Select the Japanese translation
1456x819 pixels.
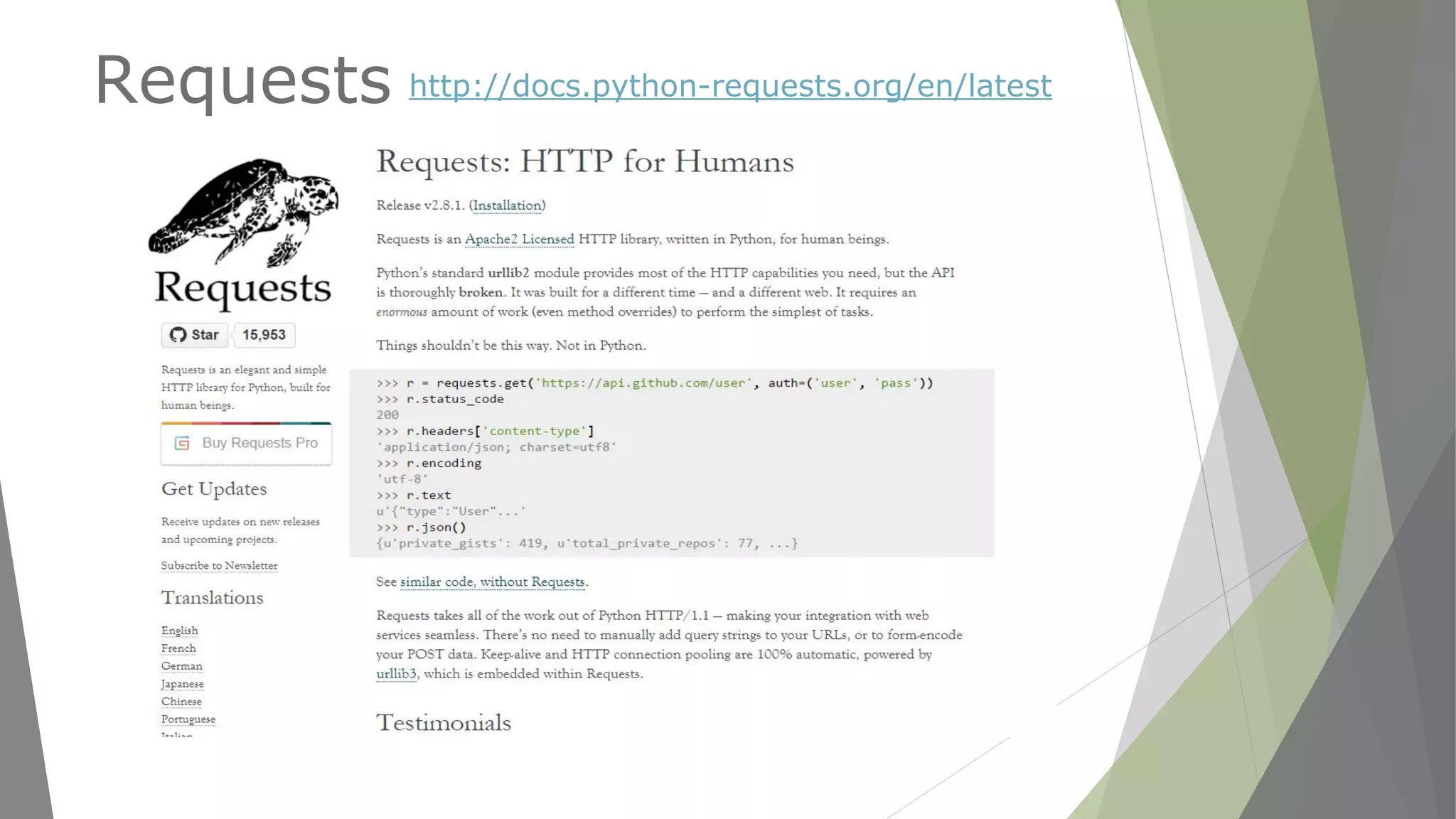[x=183, y=684]
